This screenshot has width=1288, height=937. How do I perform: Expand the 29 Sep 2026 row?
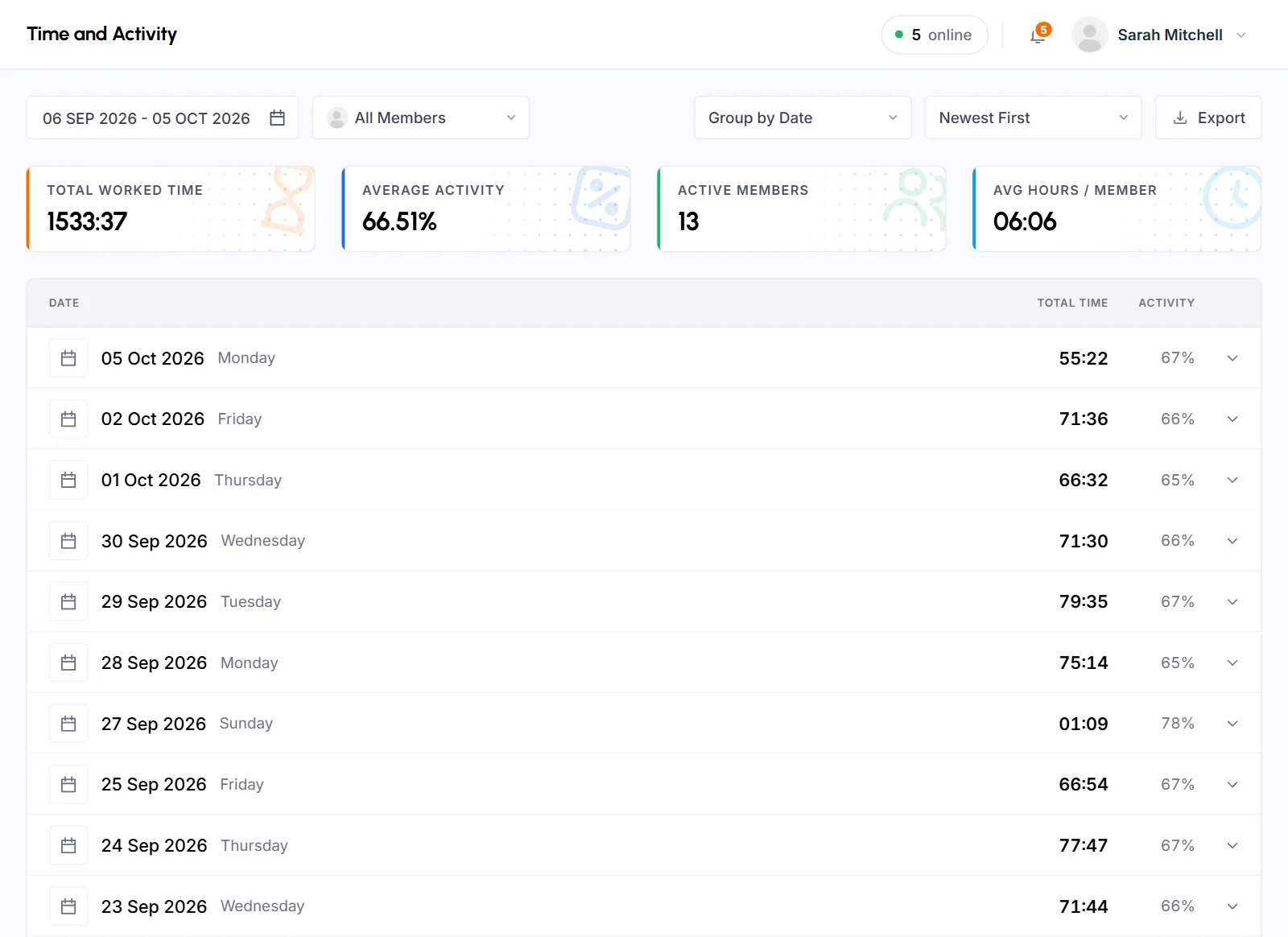1232,602
